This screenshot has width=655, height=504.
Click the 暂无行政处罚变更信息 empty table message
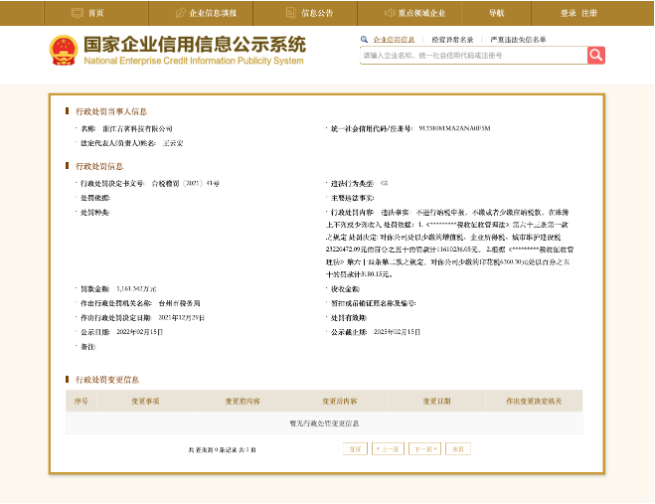pos(324,423)
